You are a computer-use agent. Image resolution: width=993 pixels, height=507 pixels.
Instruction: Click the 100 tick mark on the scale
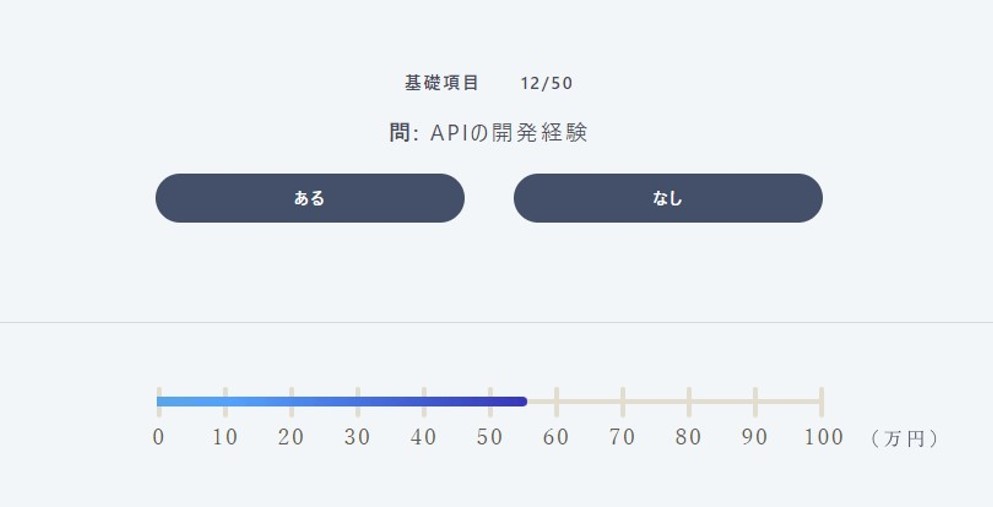[821, 402]
